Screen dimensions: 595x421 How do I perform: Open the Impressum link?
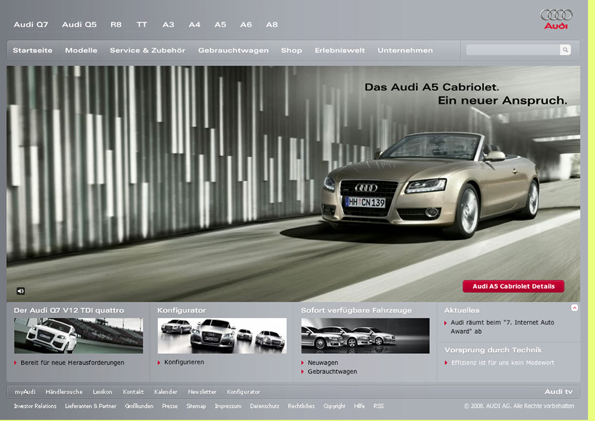point(228,406)
